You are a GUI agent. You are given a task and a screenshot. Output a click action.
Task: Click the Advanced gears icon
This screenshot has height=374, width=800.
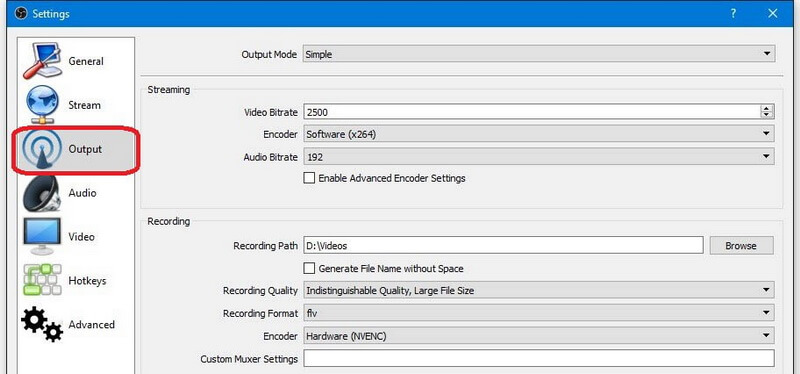pos(42,323)
